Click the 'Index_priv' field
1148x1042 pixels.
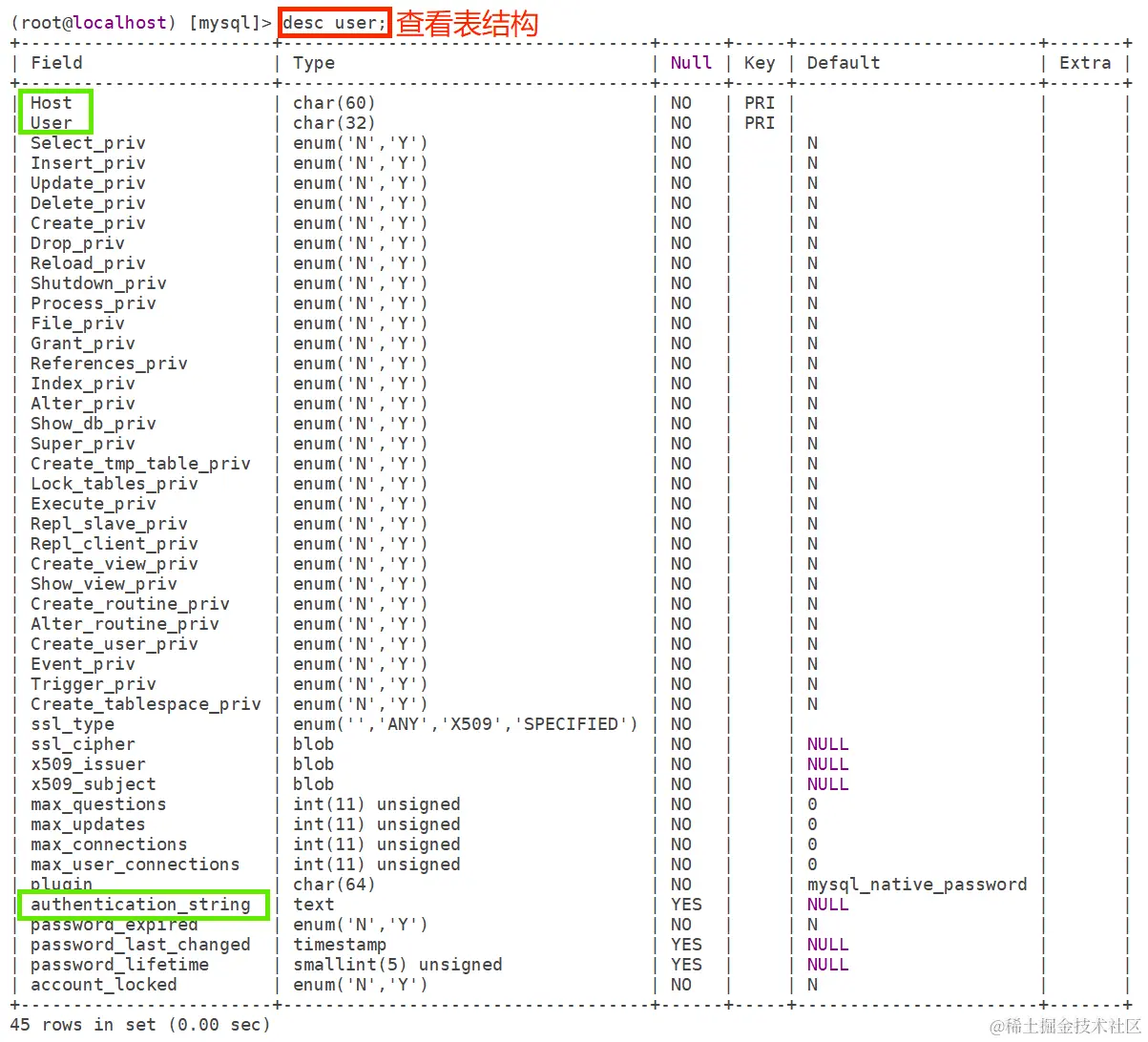(x=83, y=384)
